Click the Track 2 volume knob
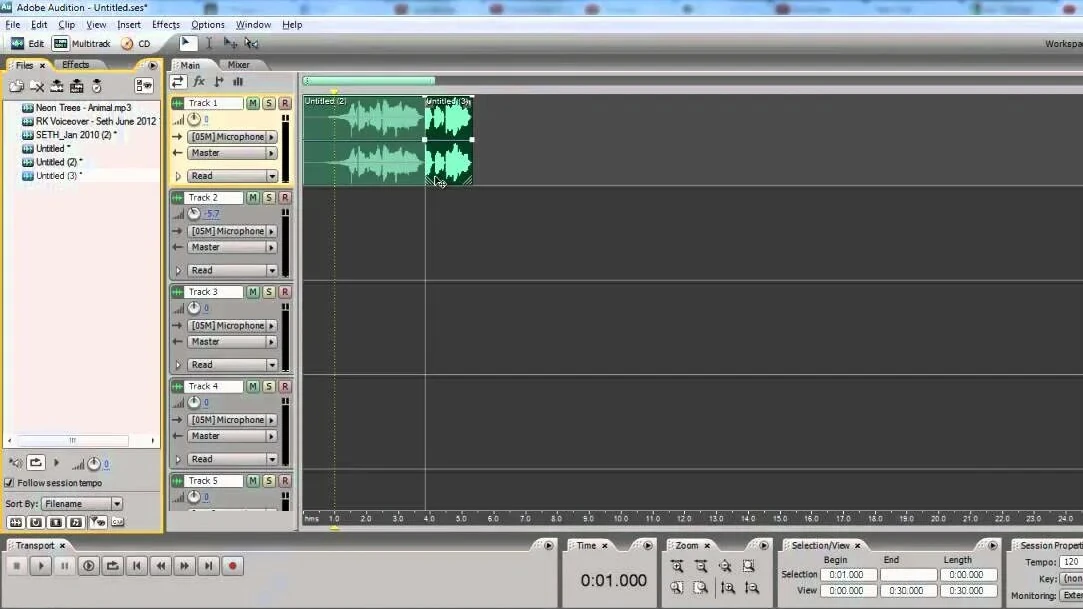 (x=194, y=214)
